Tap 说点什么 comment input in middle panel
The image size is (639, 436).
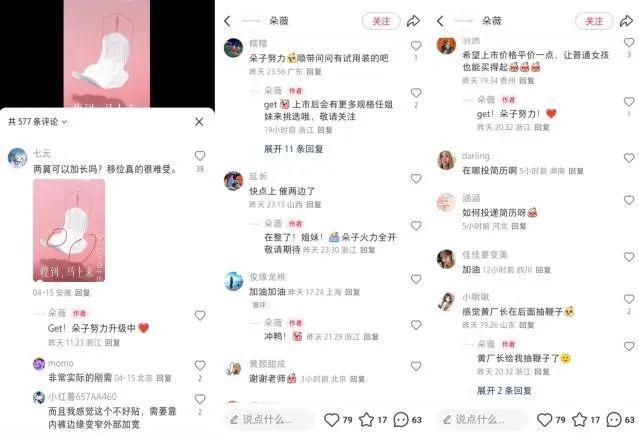[269, 419]
